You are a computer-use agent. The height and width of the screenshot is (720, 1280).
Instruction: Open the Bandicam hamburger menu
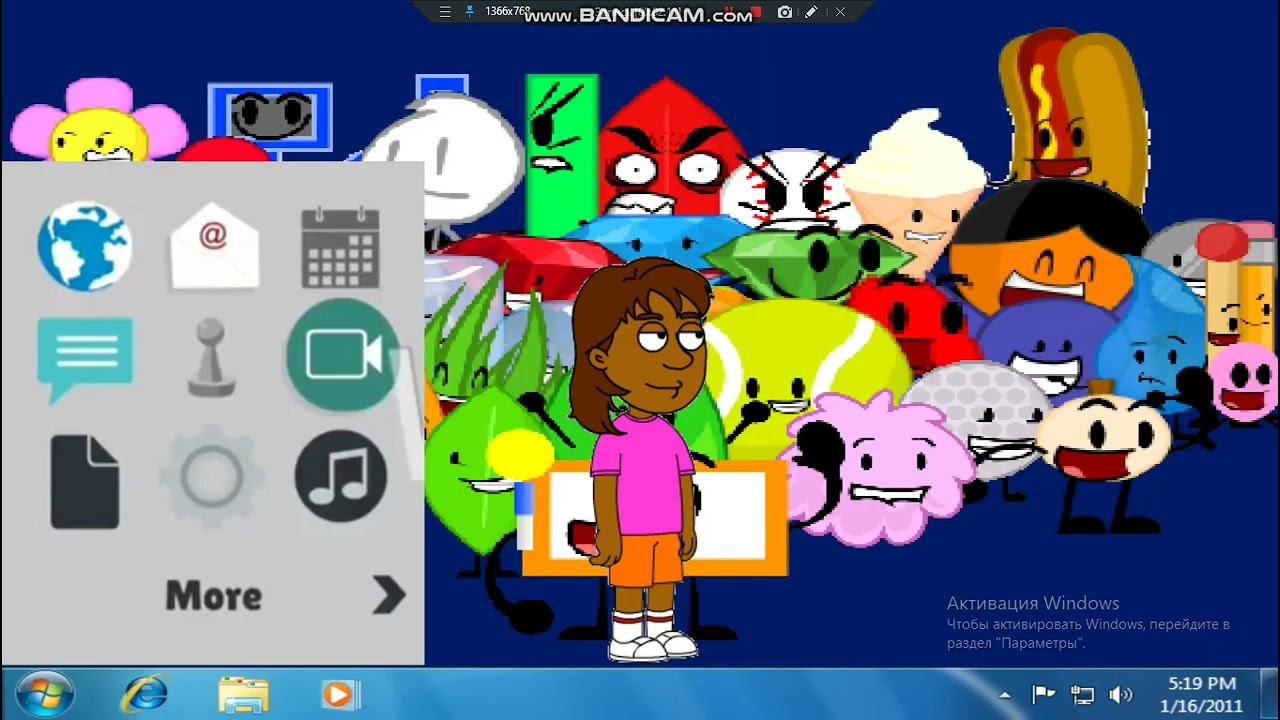[446, 12]
